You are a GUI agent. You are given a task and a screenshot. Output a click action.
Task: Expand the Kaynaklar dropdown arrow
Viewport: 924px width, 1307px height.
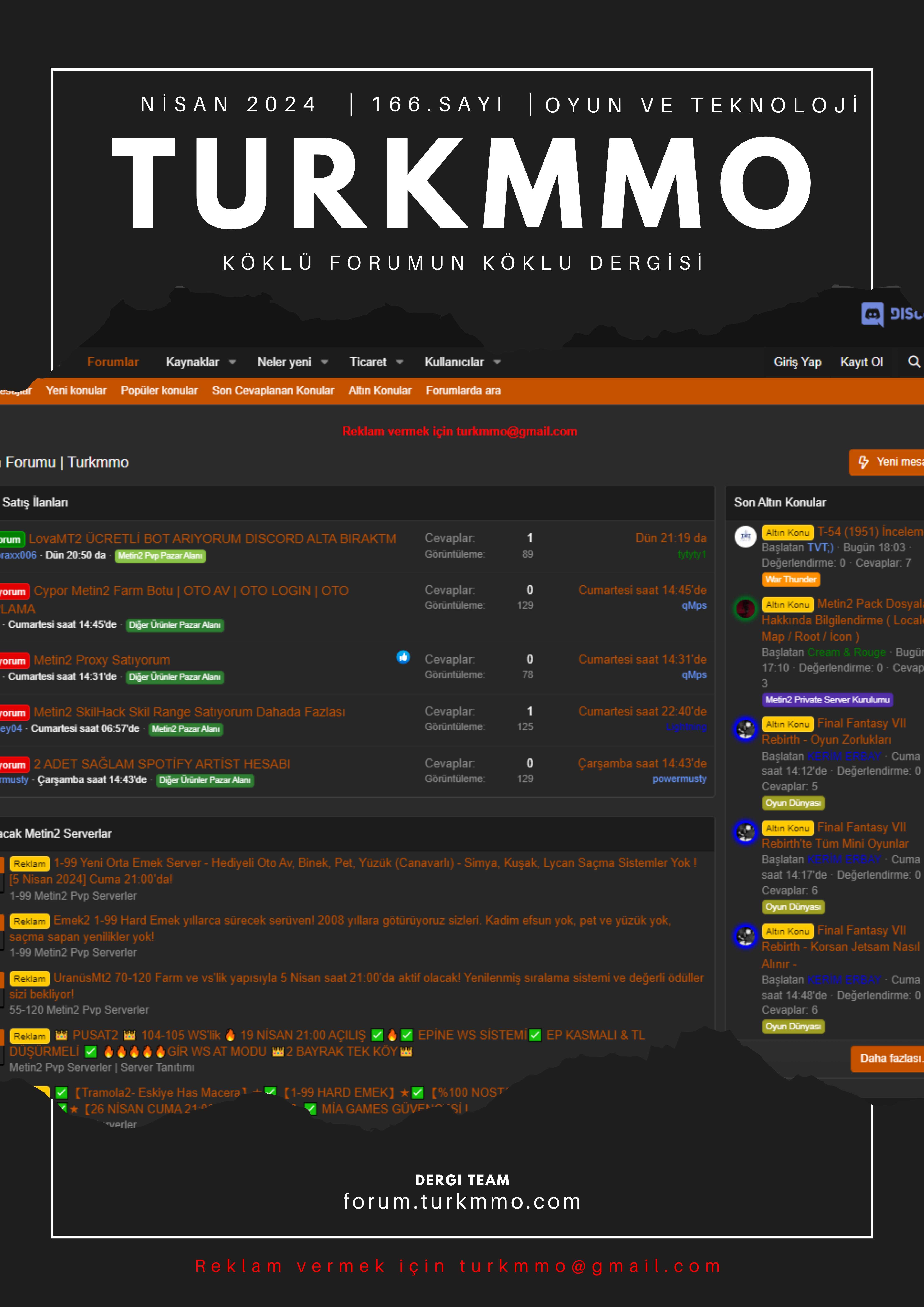click(x=232, y=362)
